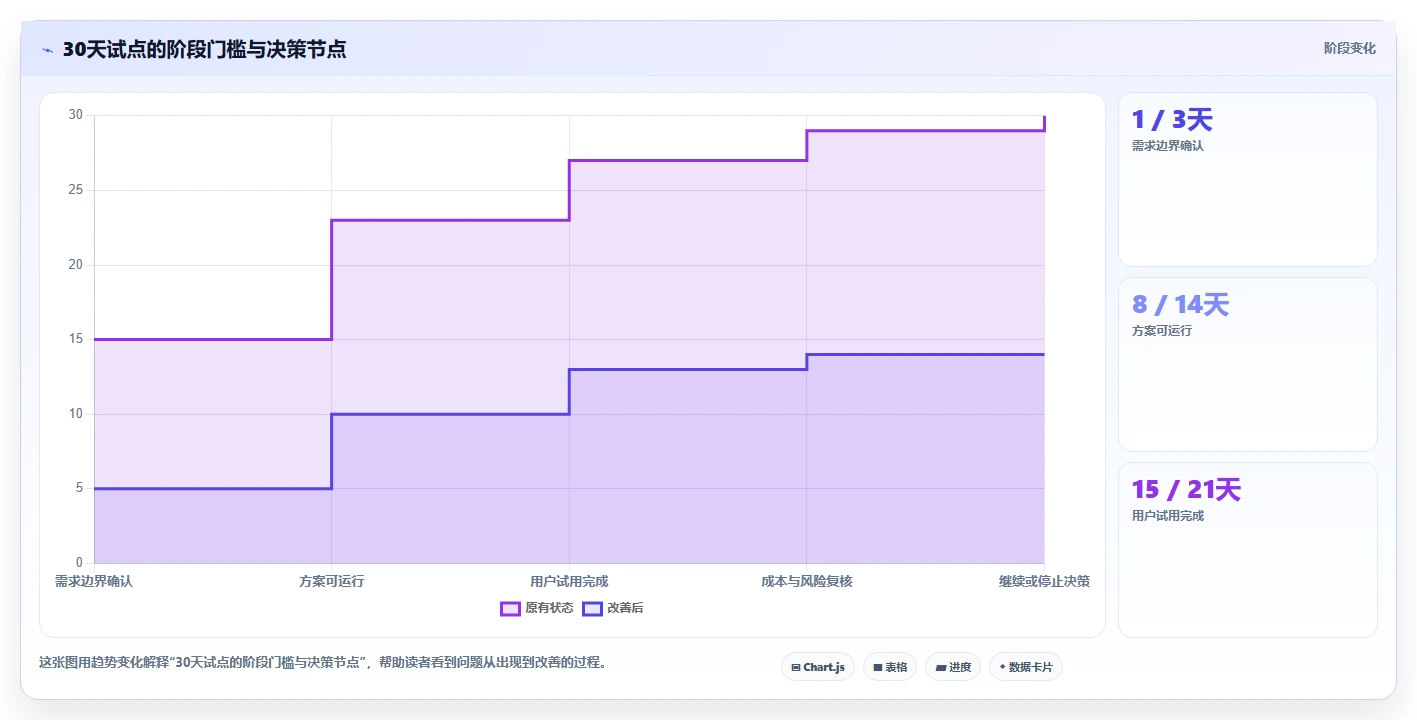Click the table icon inside the 表格 pill
This screenshot has height=720, width=1417.
tap(877, 667)
